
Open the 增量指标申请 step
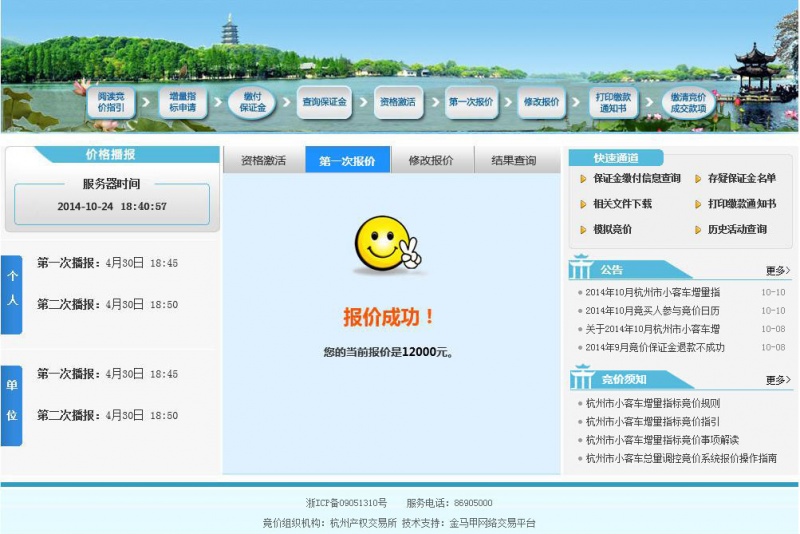[x=181, y=102]
